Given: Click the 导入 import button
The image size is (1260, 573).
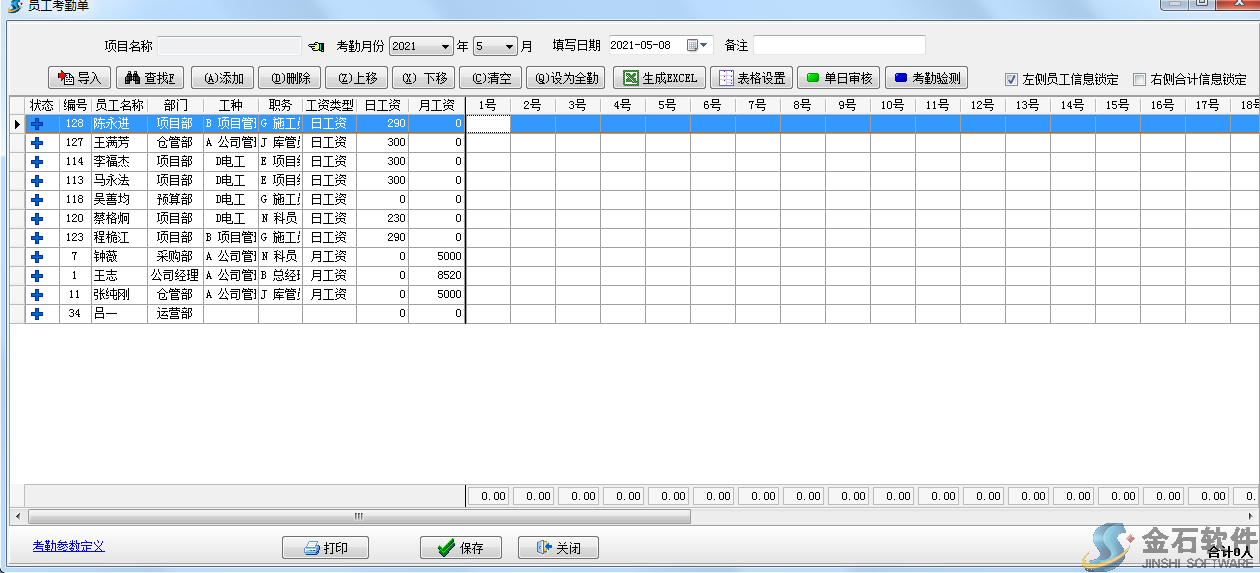Looking at the screenshot, I should coord(79,78).
